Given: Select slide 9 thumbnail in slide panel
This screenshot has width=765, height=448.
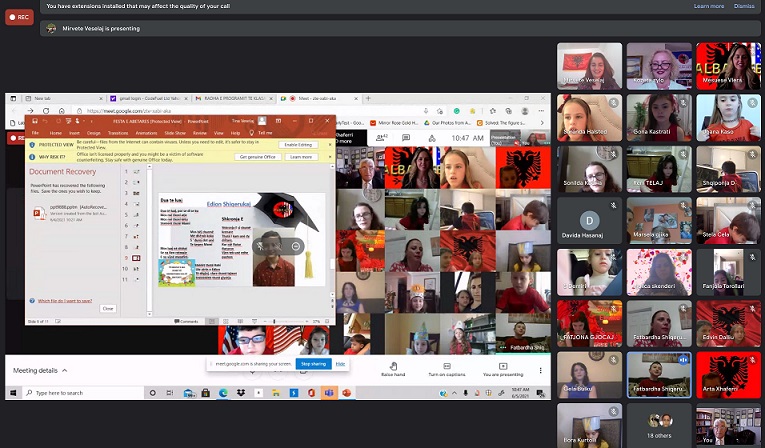Looking at the screenshot, I should [136, 258].
